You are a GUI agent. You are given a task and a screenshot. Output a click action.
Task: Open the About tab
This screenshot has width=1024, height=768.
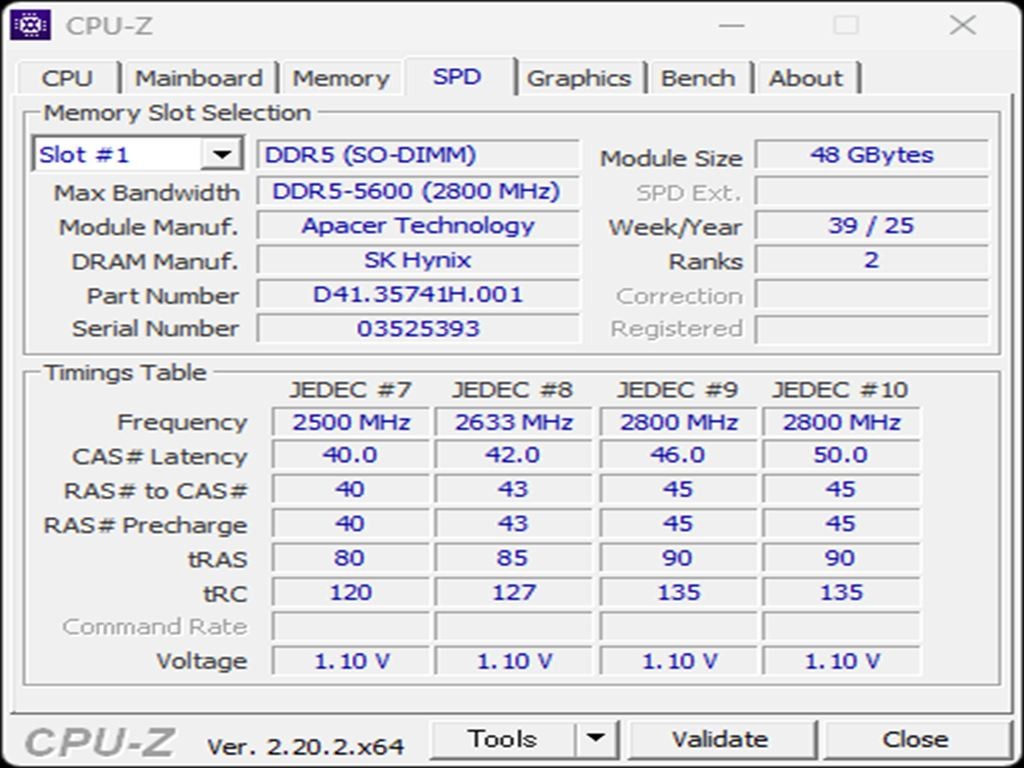pyautogui.click(x=806, y=78)
